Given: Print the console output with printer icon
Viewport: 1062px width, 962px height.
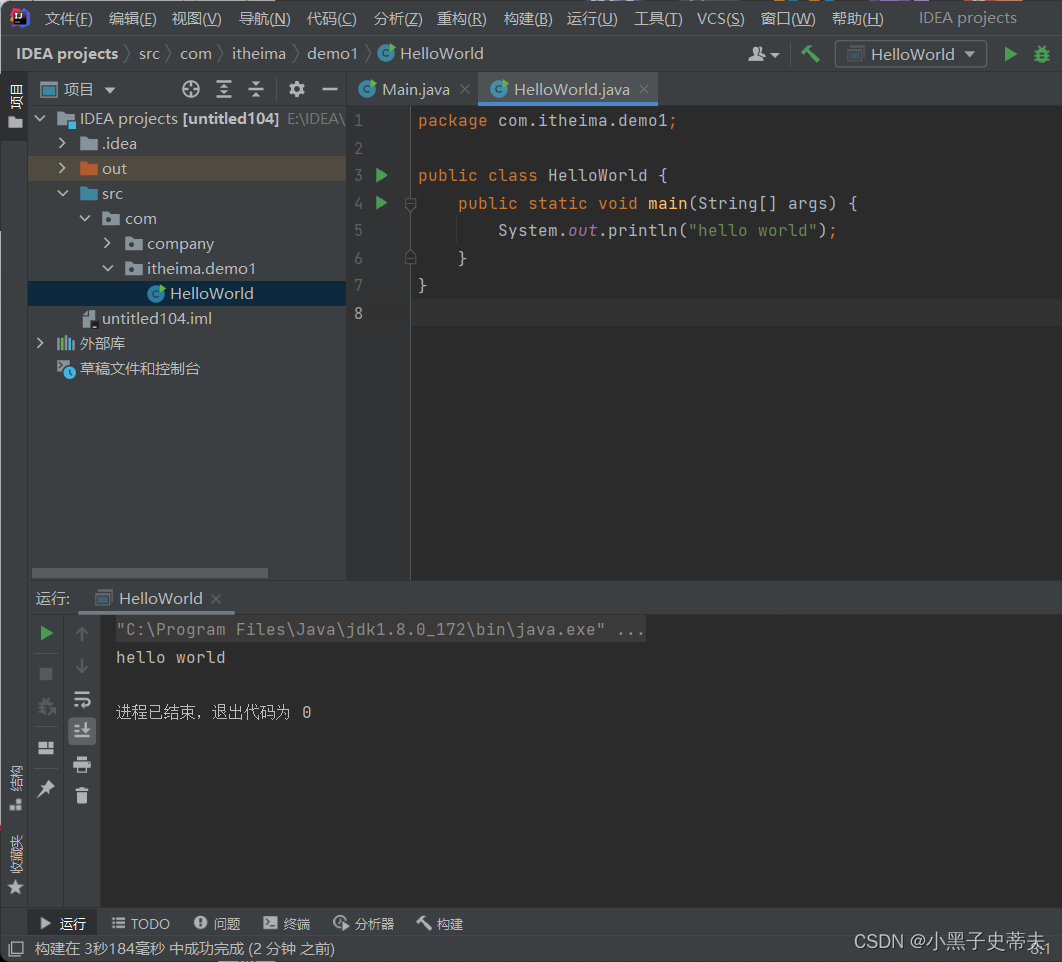Looking at the screenshot, I should 82,764.
